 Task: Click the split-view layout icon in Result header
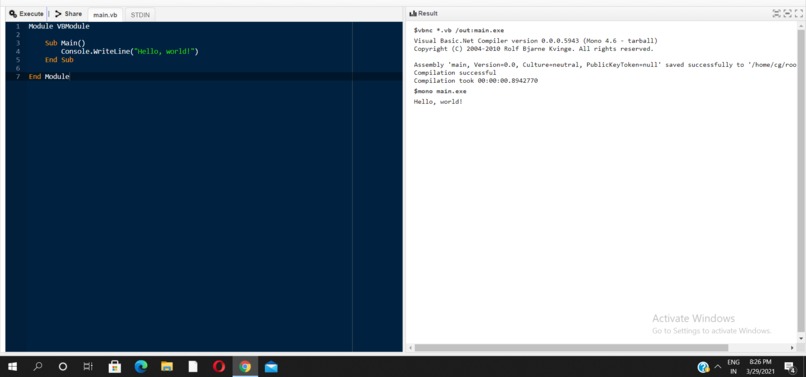[x=777, y=14]
